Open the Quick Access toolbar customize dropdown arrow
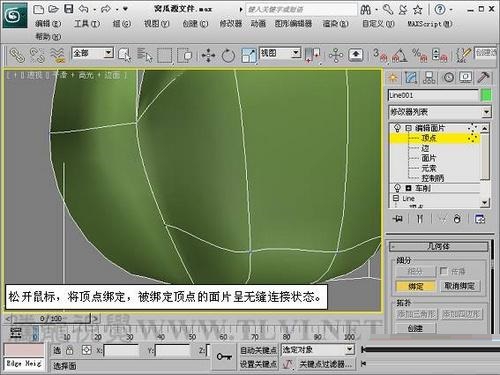The height and width of the screenshot is (375, 500). (x=125, y=9)
